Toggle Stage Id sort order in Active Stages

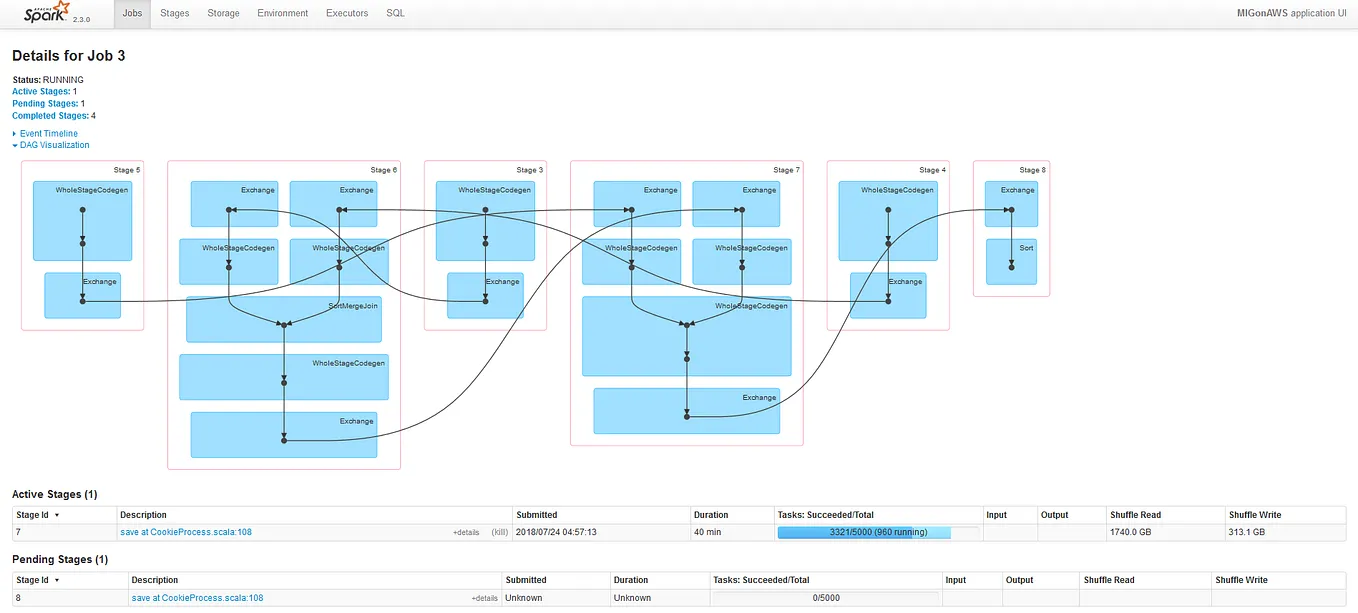pos(33,514)
